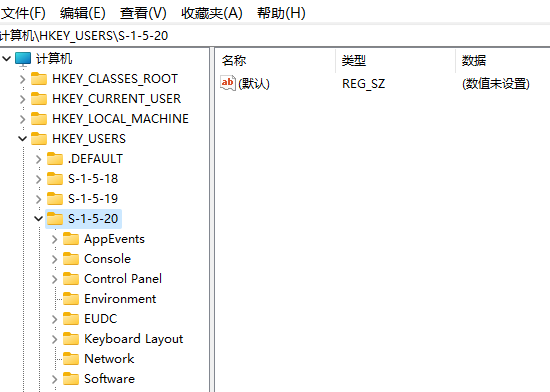Click the S-1-5-20 folder icon
The height and width of the screenshot is (392, 550).
(x=55, y=218)
